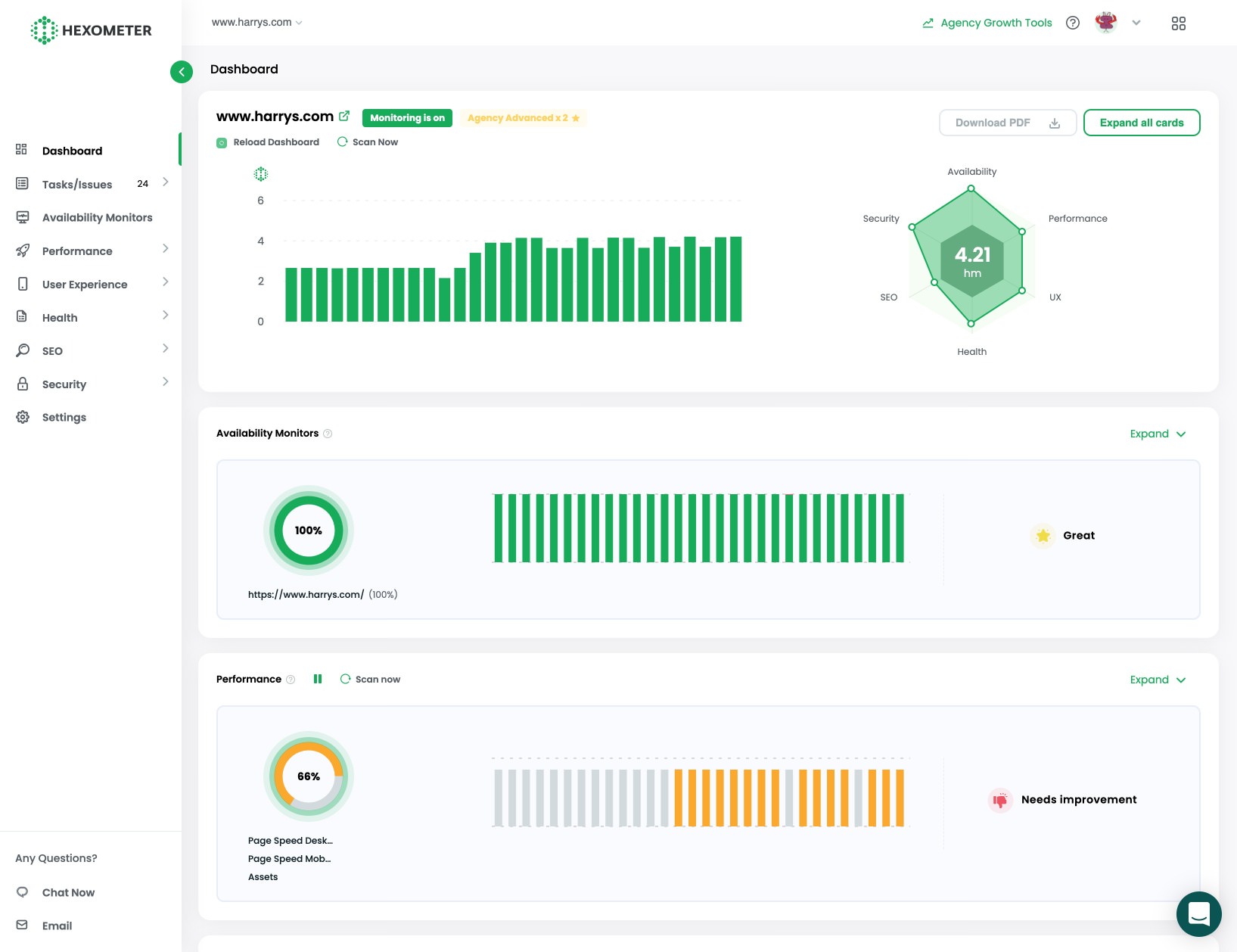Viewport: 1237px width, 952px height.
Task: Click the Reload Dashboard icon
Action: (x=222, y=142)
